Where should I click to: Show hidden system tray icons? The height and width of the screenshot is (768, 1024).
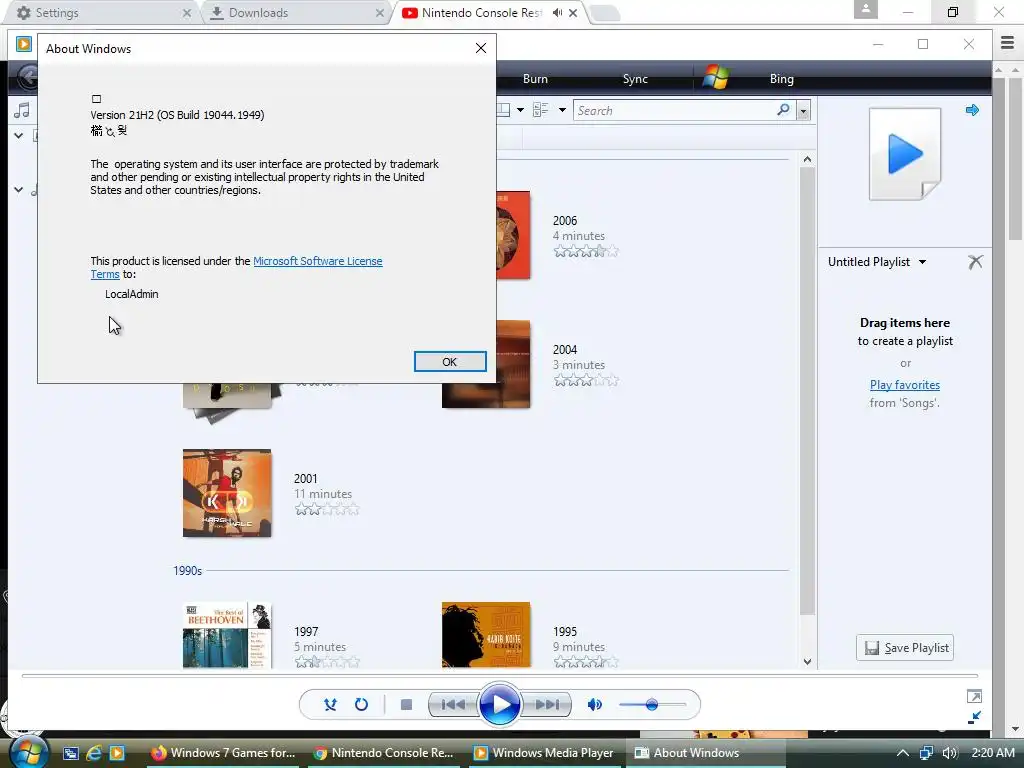(903, 754)
